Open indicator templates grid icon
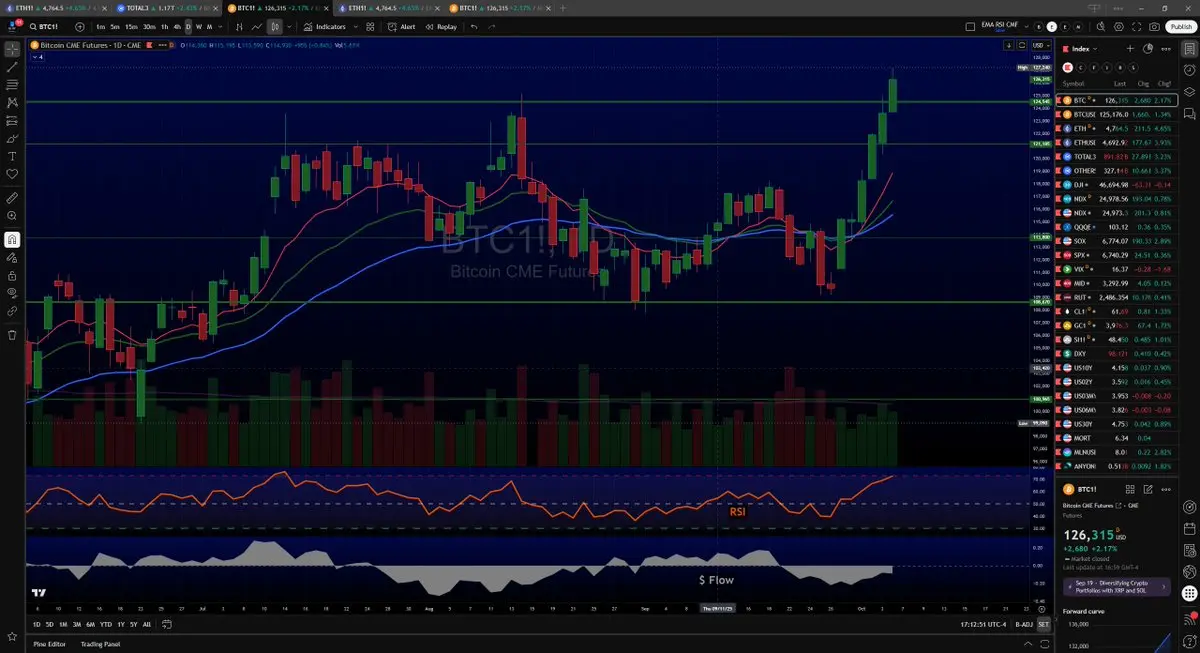Viewport: 1200px width, 653px height. coord(370,27)
